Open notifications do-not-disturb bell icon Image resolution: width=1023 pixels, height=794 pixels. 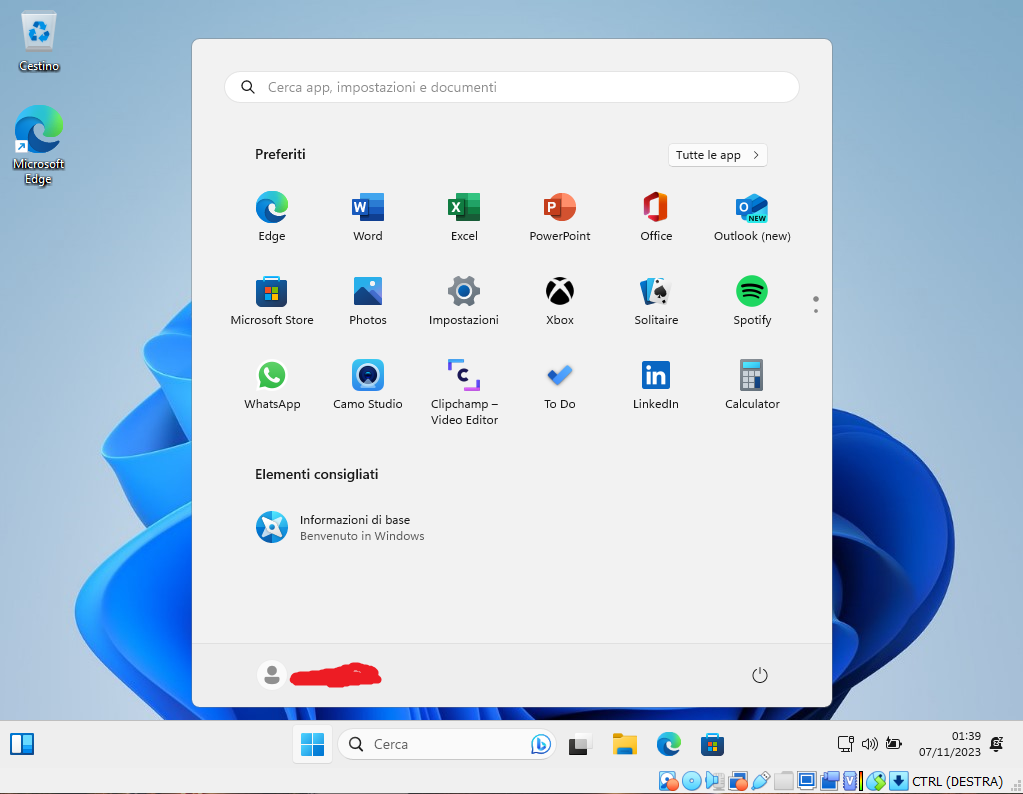coord(996,744)
